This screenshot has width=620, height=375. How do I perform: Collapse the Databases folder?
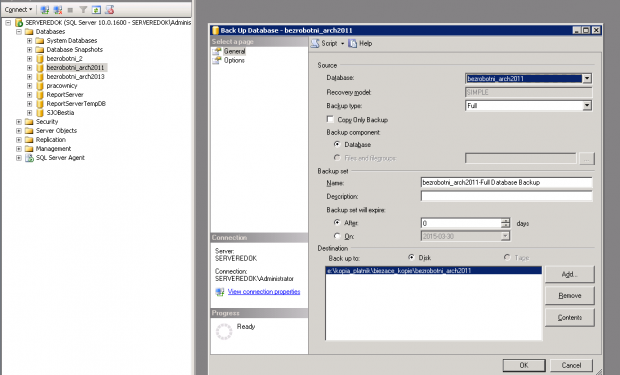pyautogui.click(x=19, y=32)
